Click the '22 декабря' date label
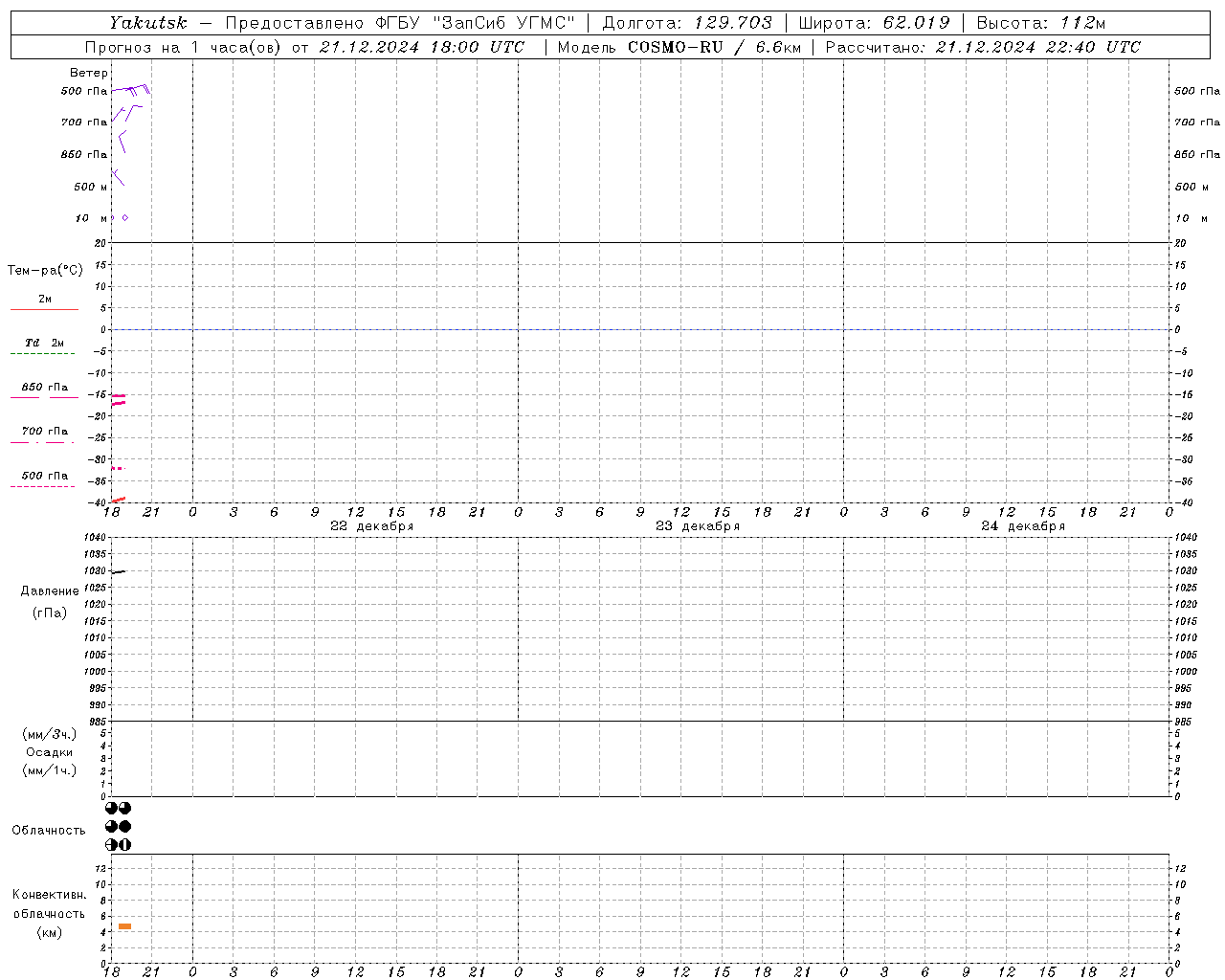 pos(372,526)
